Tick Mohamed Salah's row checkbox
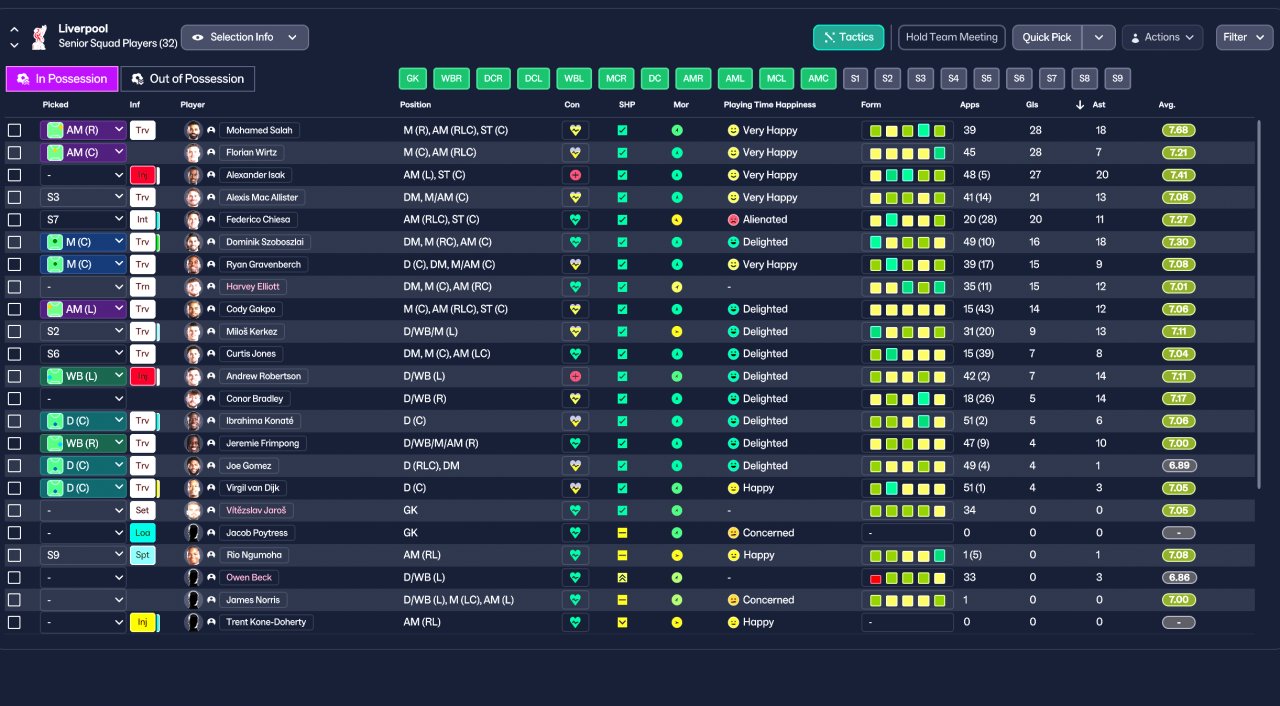This screenshot has height=706, width=1280. click(x=14, y=130)
